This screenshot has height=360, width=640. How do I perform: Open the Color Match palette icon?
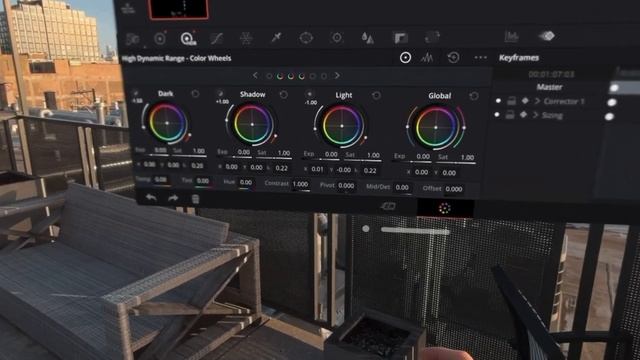(x=160, y=39)
